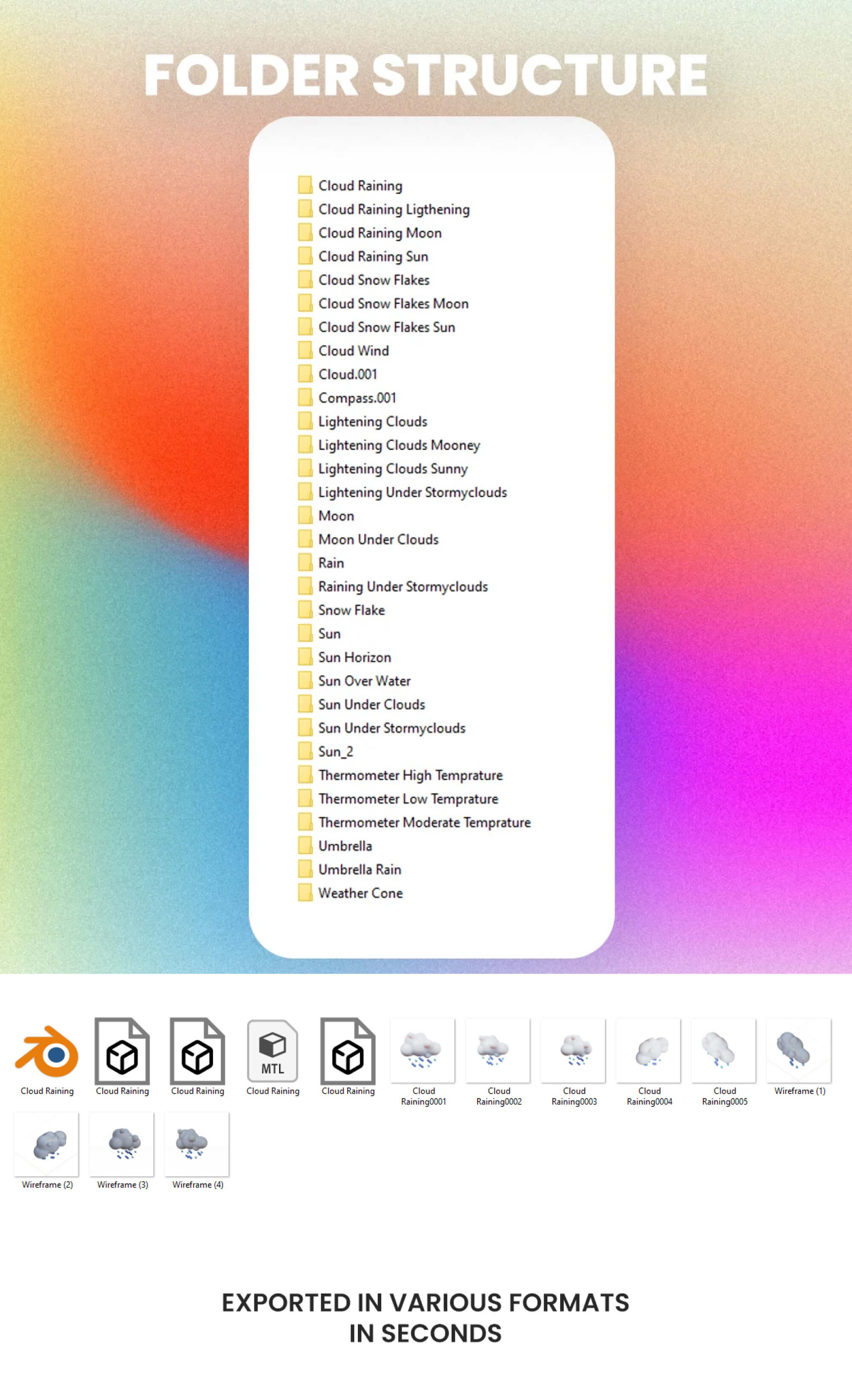Select the MTL file icon
Screen dimensions: 852x1400
tap(273, 1052)
